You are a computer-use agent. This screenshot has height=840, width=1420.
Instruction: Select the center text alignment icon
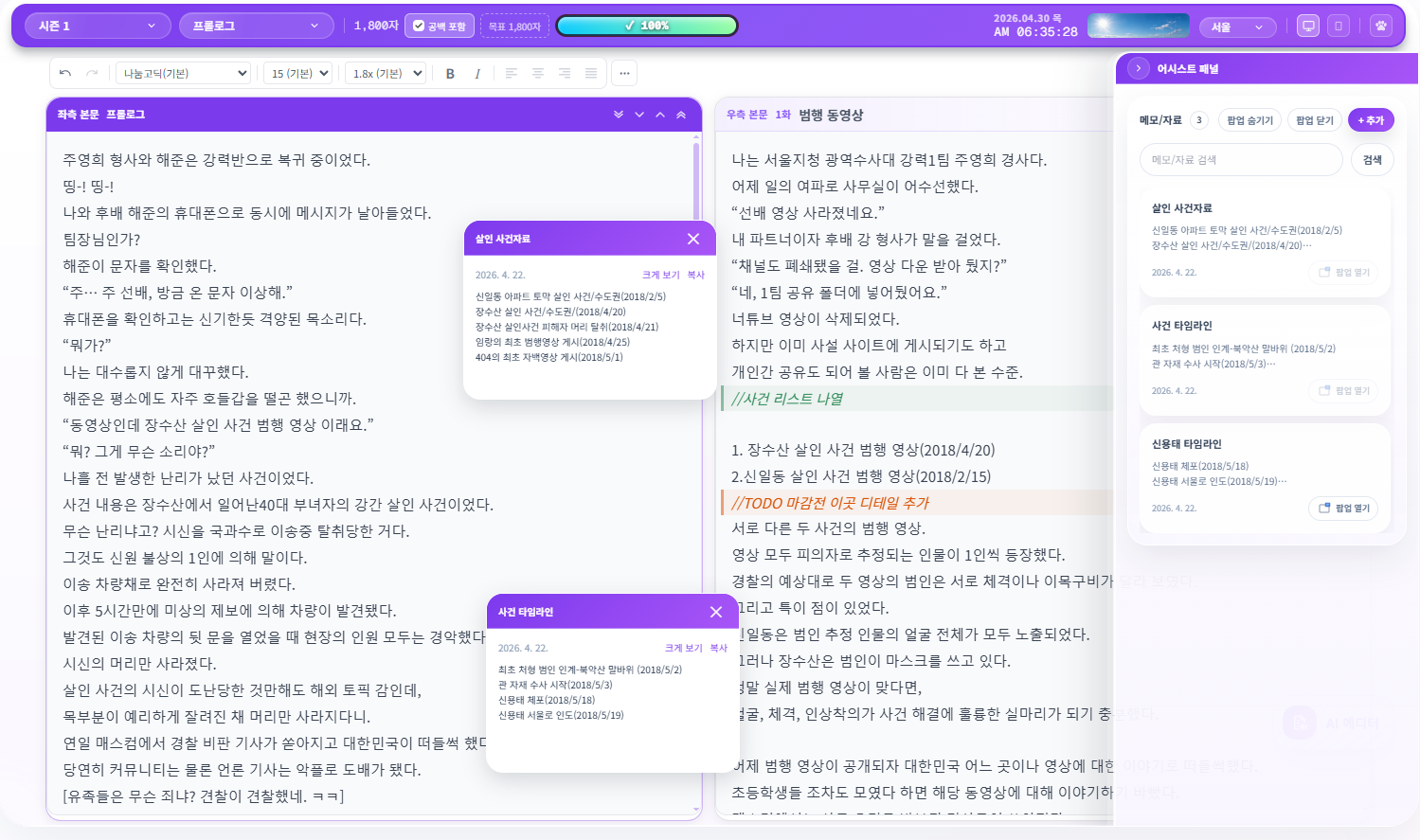click(x=536, y=73)
